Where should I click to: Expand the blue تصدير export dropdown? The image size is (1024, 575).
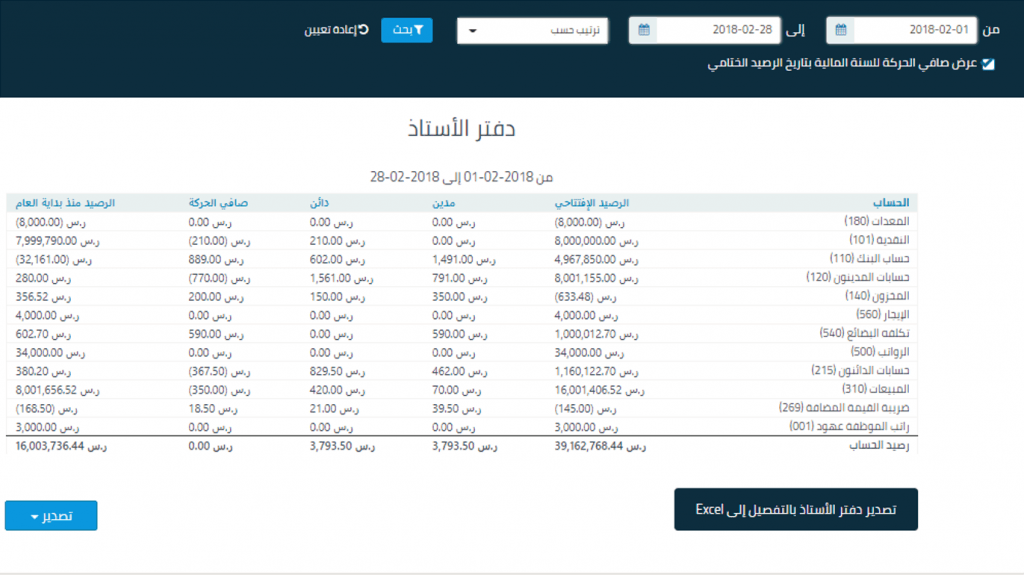click(x=51, y=516)
